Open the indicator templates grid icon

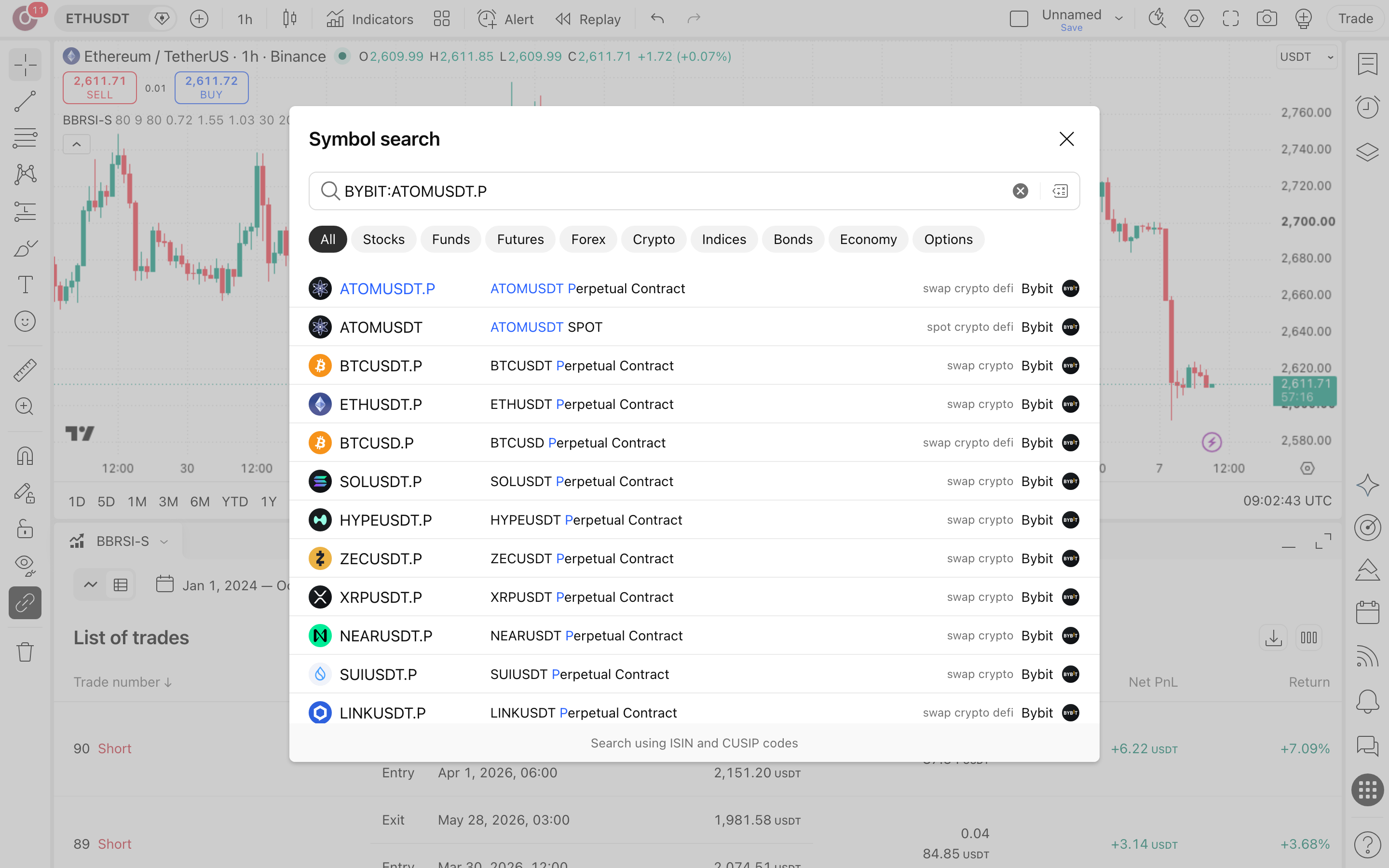441,19
